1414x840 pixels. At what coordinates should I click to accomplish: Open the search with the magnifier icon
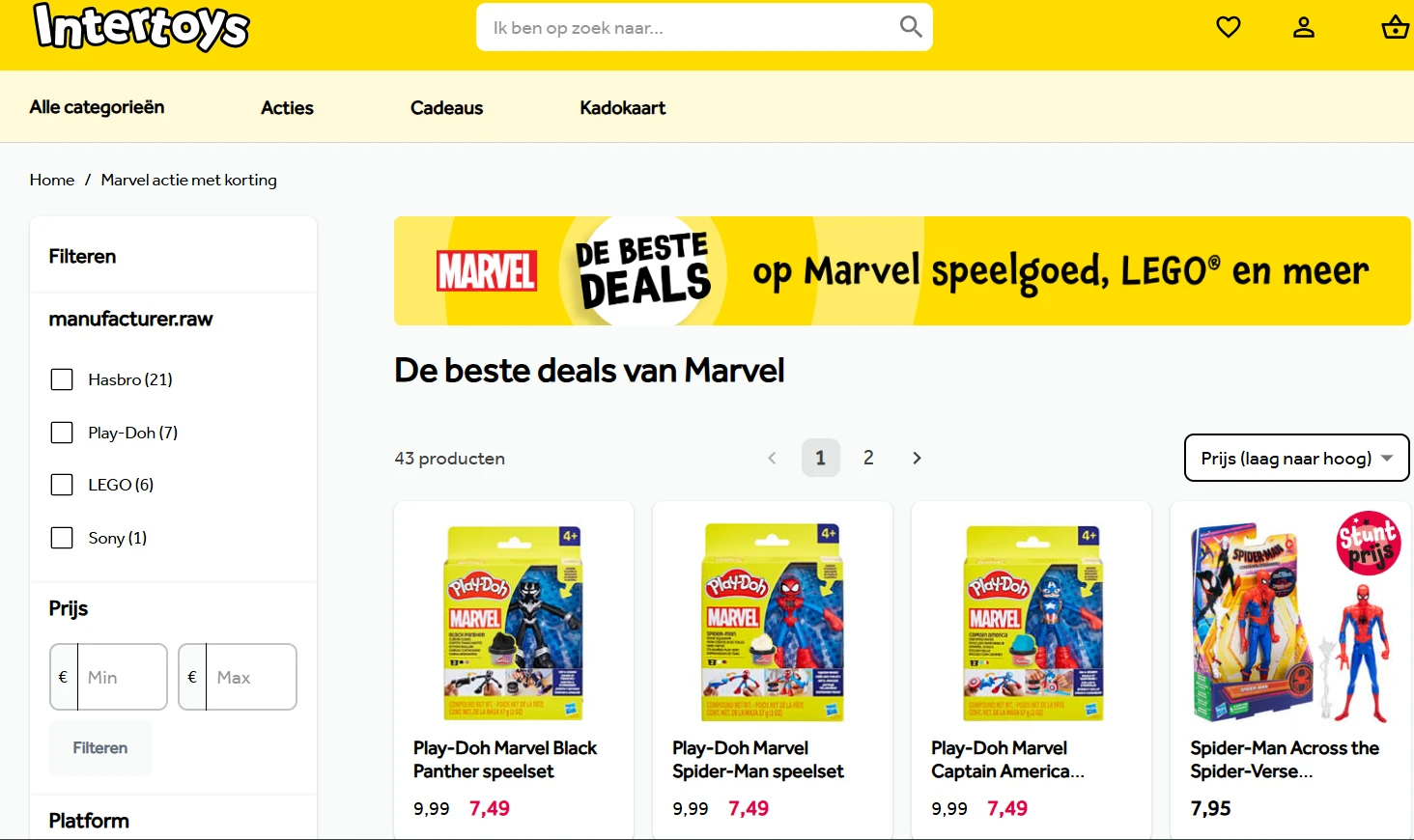(x=909, y=27)
